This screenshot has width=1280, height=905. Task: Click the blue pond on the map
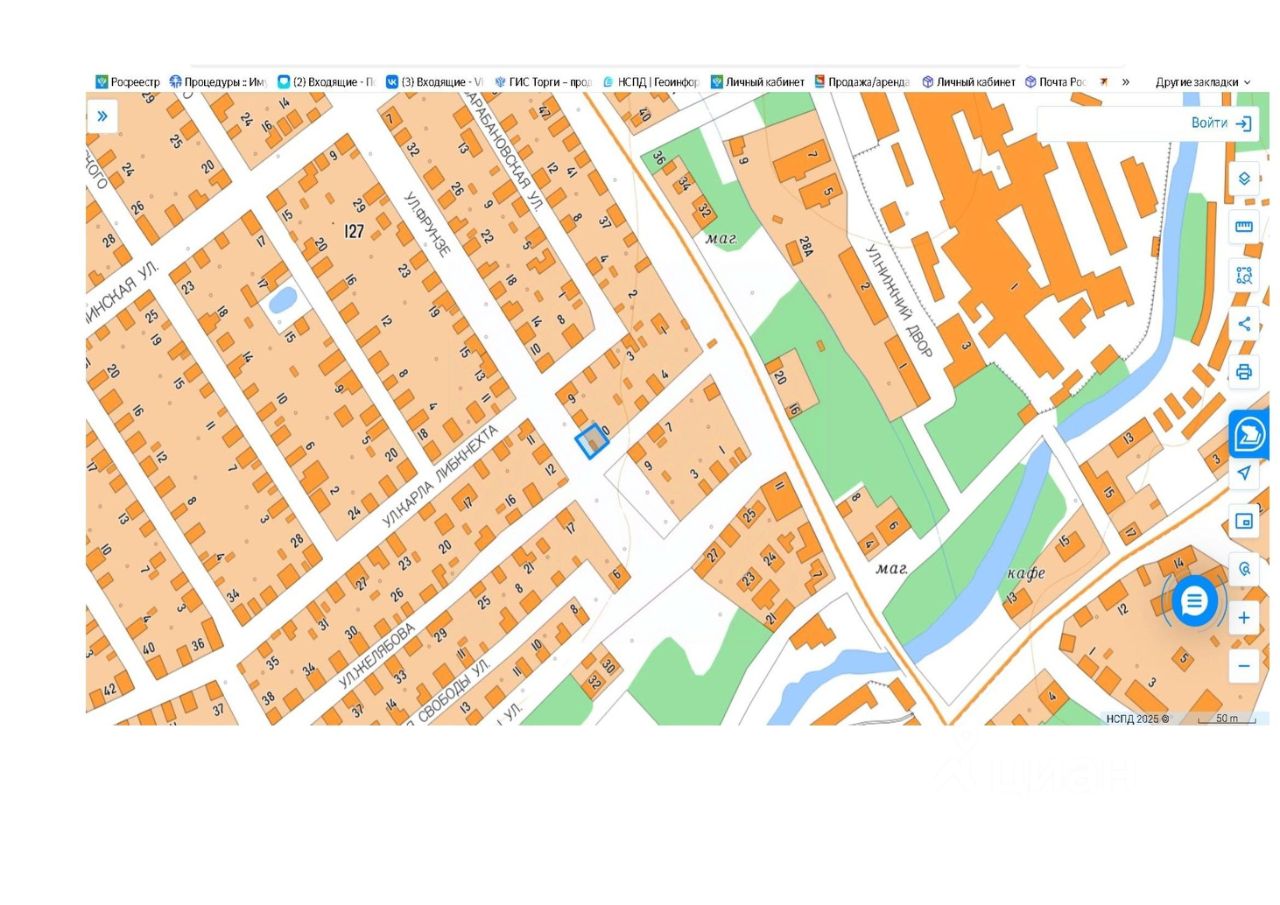click(282, 298)
